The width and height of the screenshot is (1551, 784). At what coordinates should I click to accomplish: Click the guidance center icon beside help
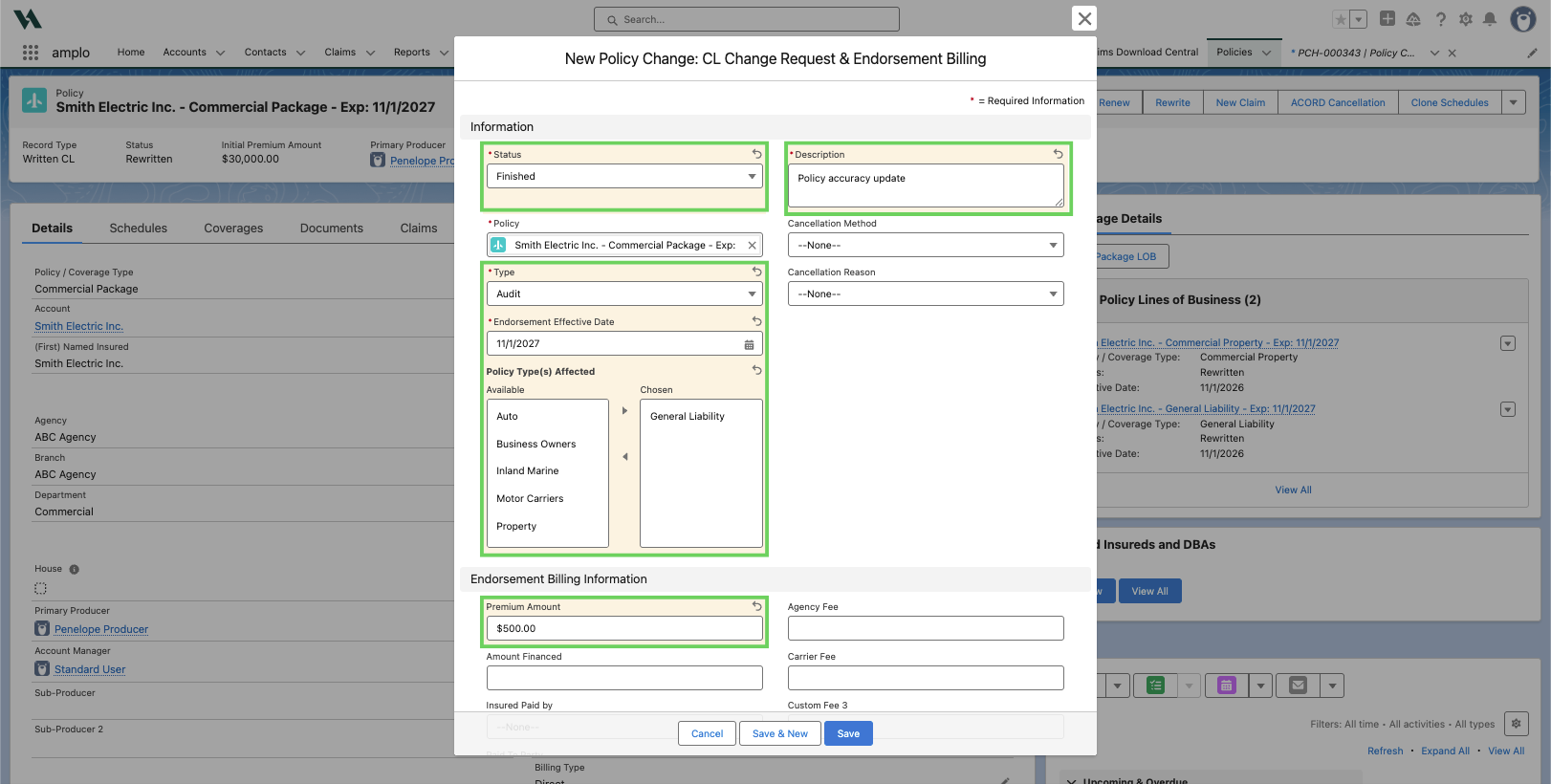1413,19
